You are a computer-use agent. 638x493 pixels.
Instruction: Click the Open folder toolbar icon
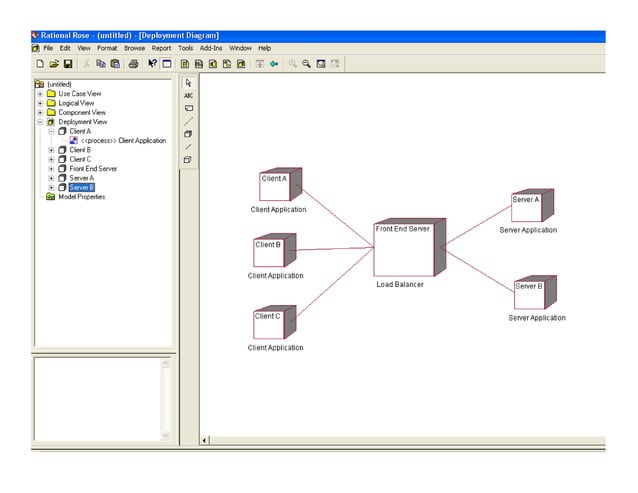[x=53, y=63]
